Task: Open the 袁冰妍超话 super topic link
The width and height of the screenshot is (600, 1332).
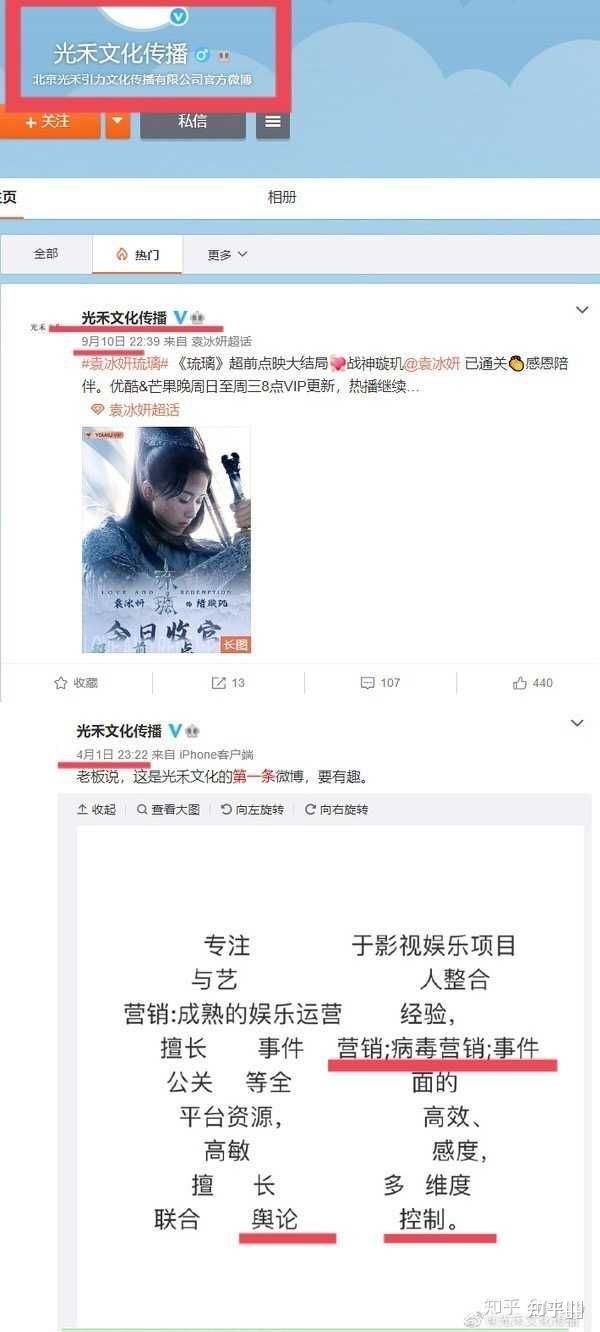Action: [x=135, y=409]
